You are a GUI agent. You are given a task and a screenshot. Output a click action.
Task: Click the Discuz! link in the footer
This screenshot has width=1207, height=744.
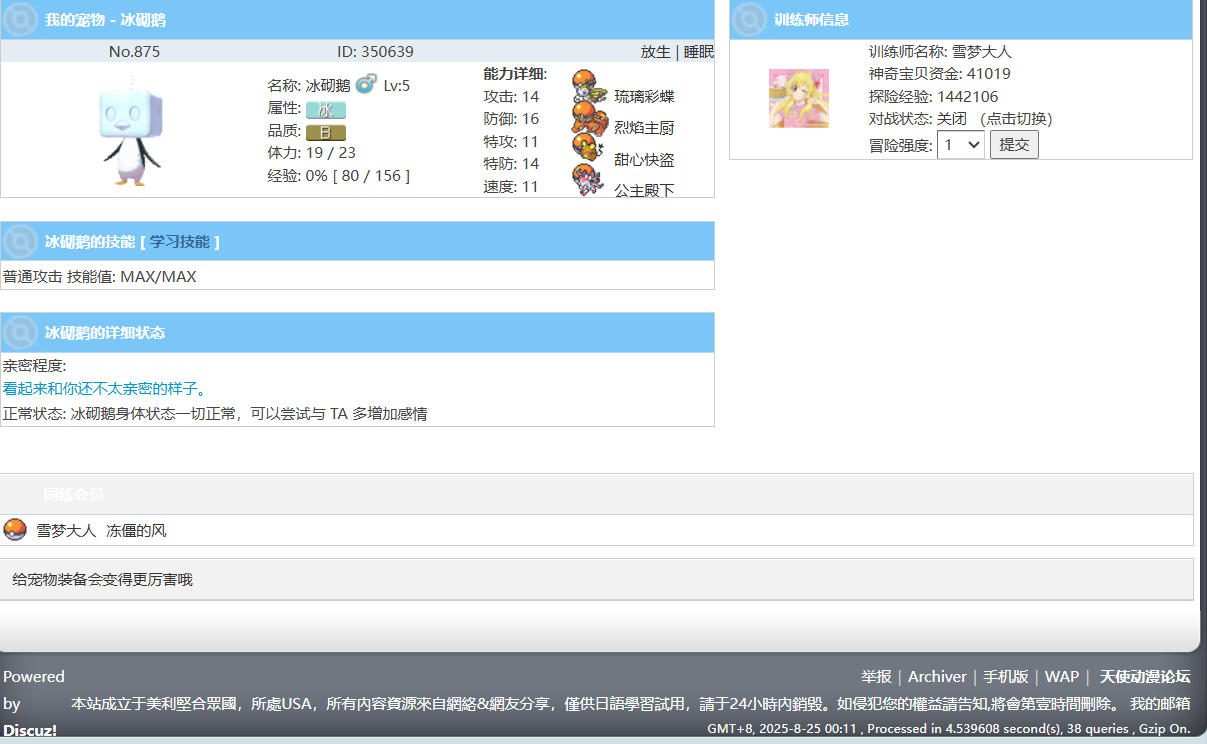(x=30, y=731)
